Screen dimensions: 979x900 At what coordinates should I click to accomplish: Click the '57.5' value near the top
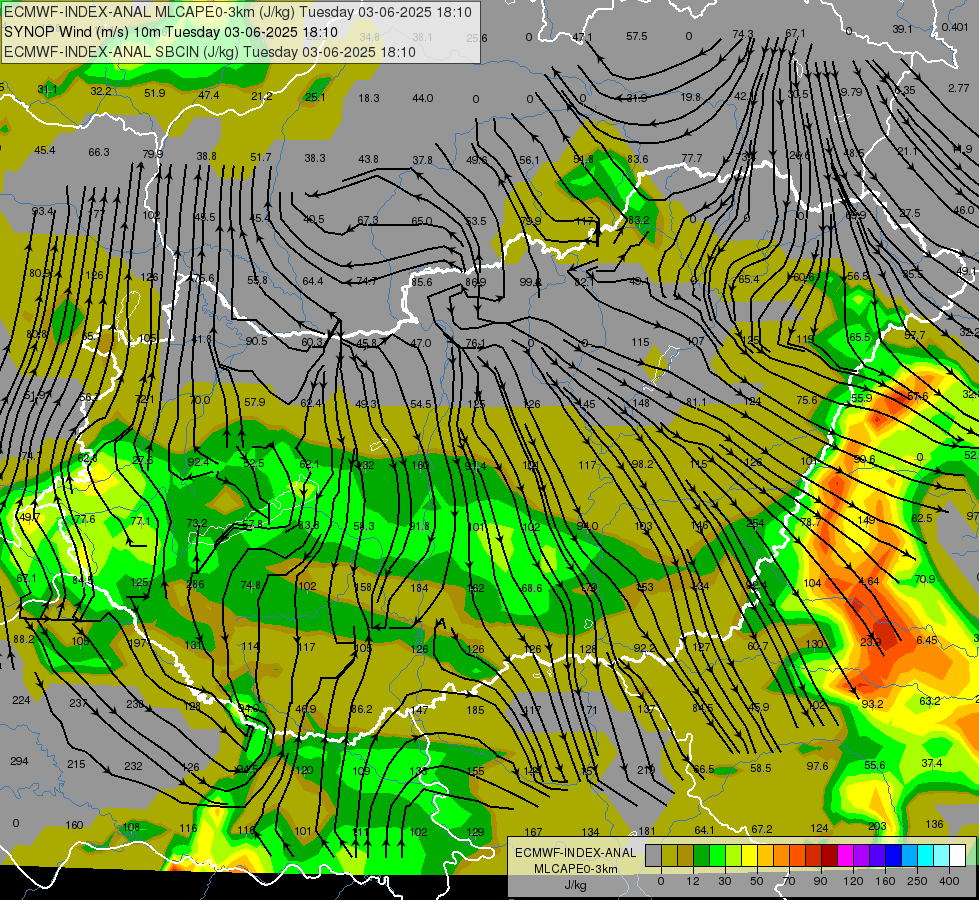tap(637, 36)
